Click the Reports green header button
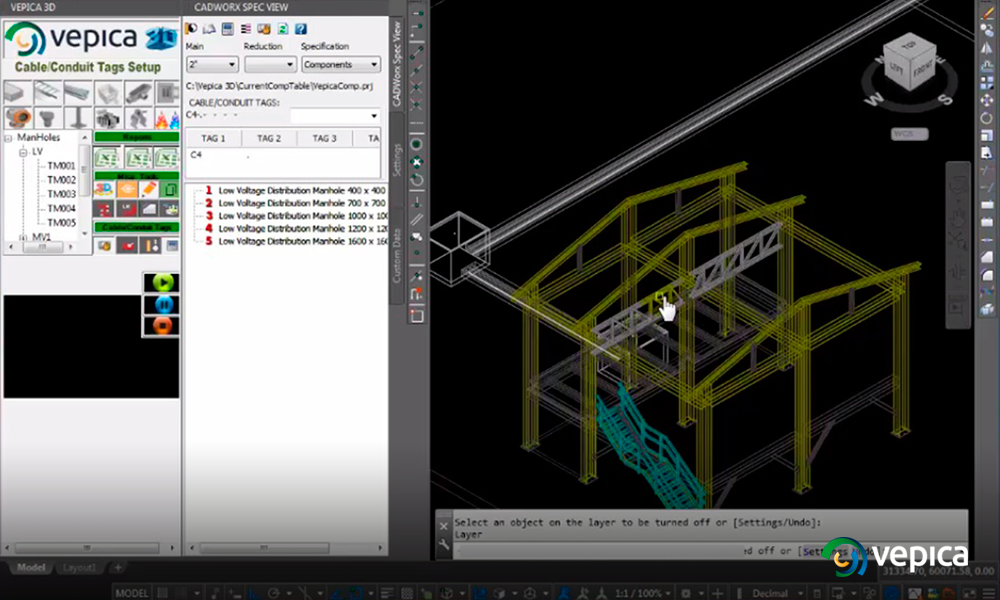Viewport: 1000px width, 600px height. click(x=136, y=137)
